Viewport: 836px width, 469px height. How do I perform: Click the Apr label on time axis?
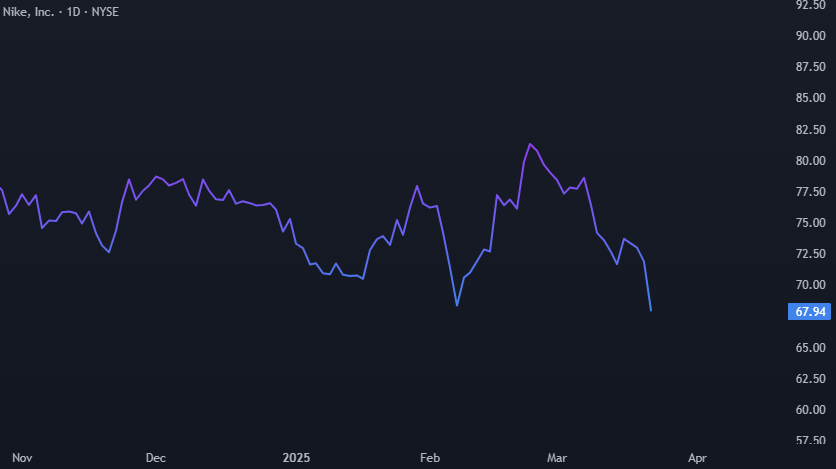click(x=697, y=458)
